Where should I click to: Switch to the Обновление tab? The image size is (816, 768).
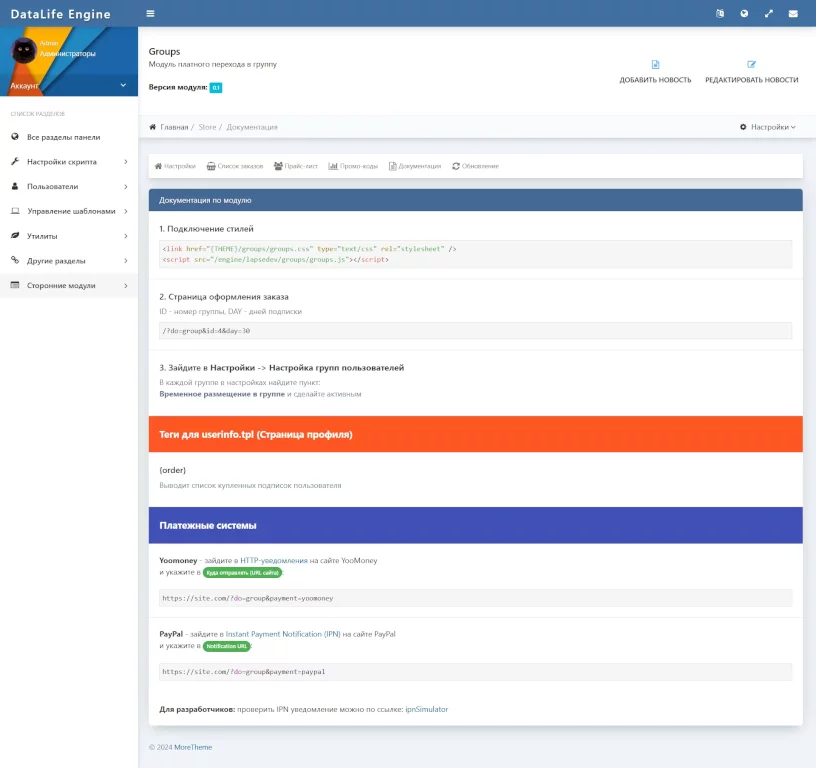pos(475,166)
